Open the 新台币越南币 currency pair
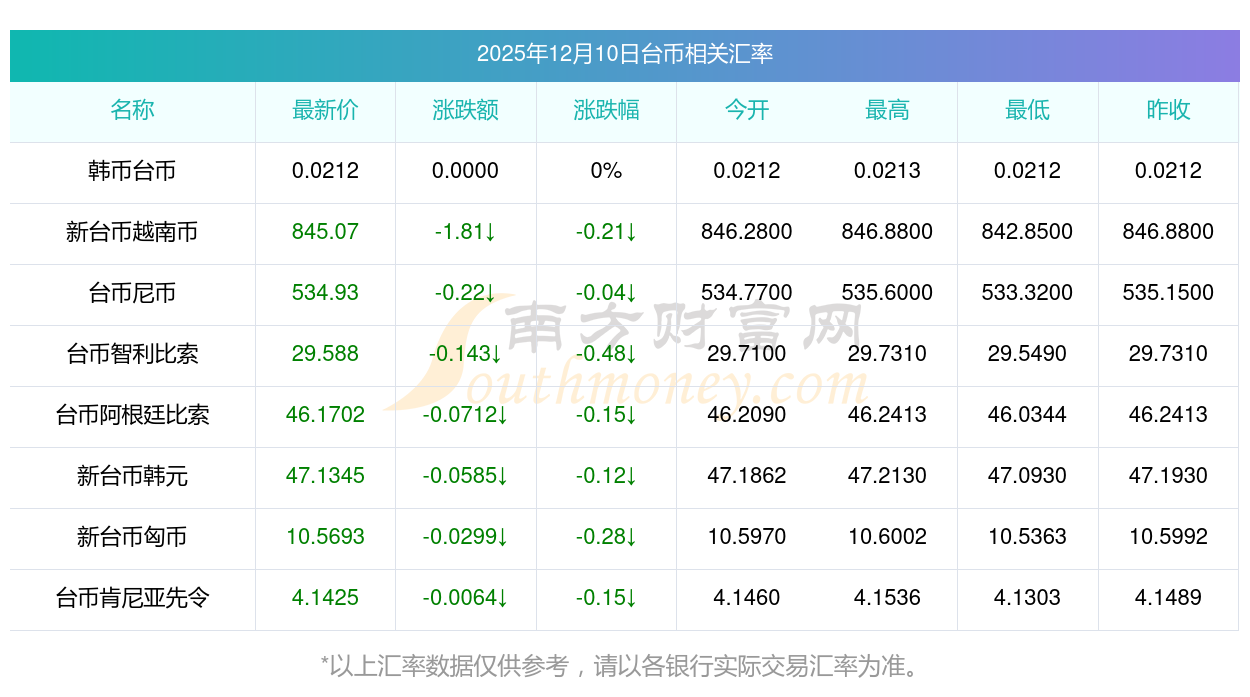Viewport: 1250px width, 697px height. tap(132, 232)
